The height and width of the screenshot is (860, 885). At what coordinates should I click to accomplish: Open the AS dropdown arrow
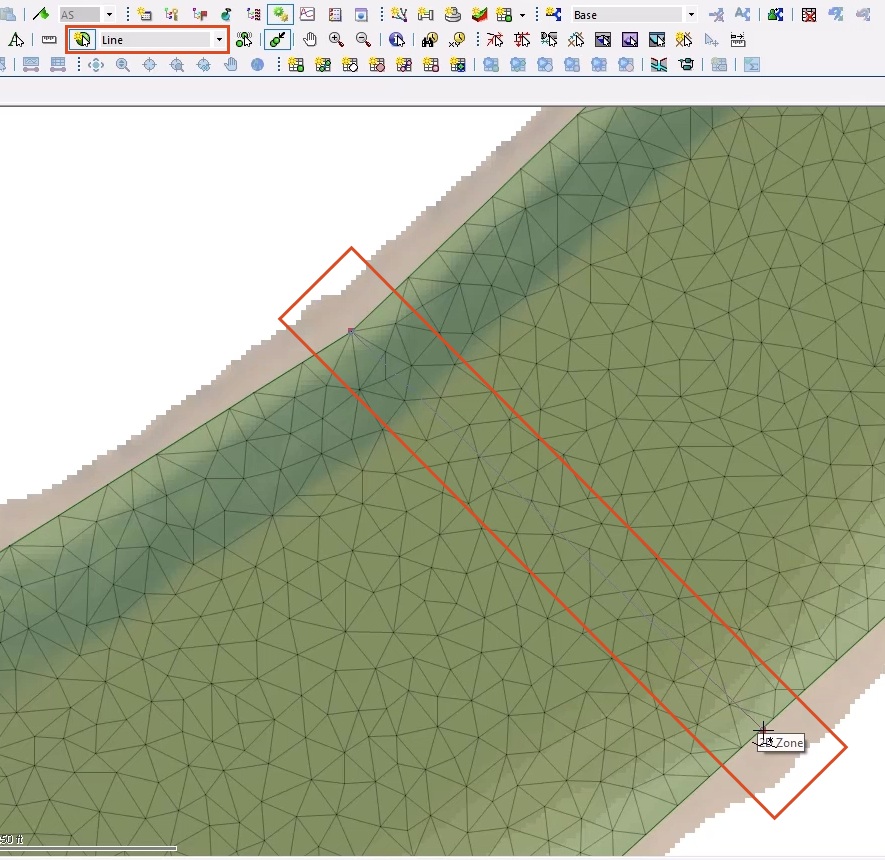coord(109,15)
